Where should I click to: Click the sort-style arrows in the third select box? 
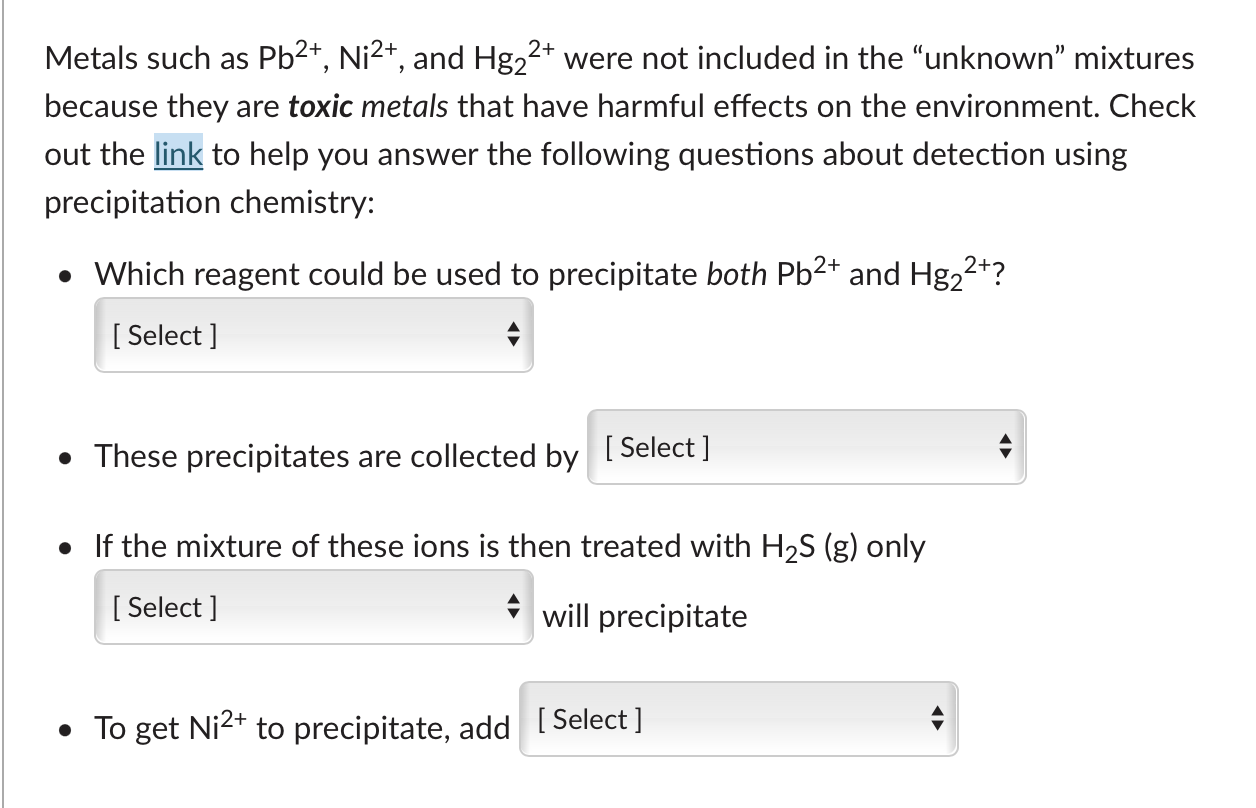(x=514, y=606)
